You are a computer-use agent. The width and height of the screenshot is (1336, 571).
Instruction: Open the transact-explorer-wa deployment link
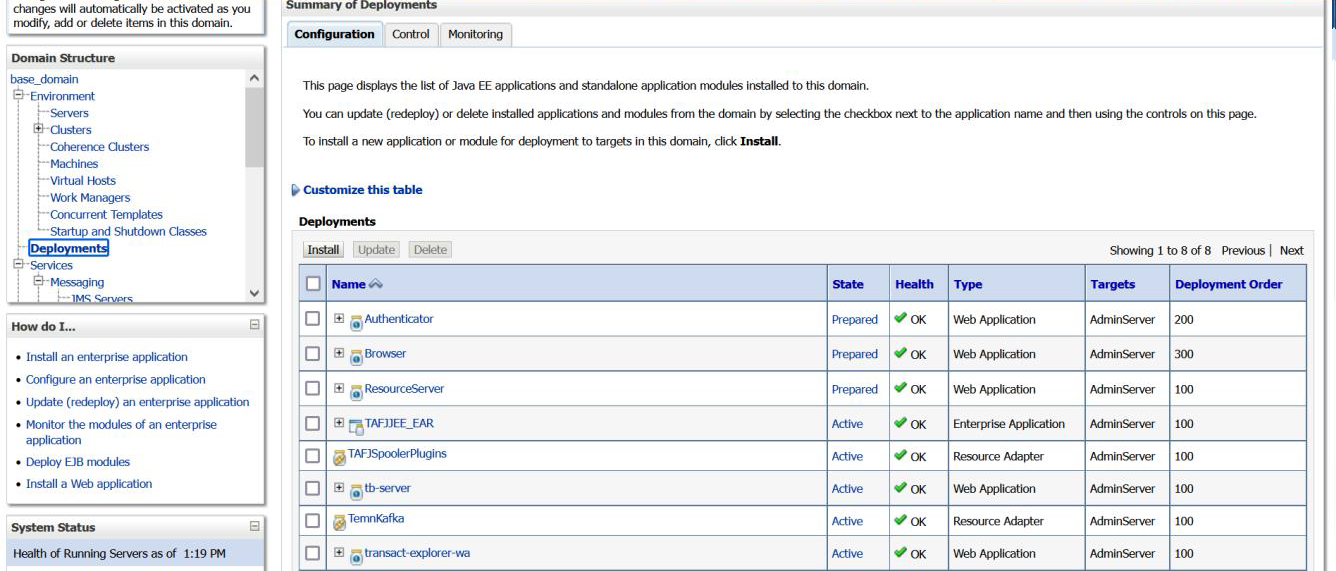[x=417, y=553]
